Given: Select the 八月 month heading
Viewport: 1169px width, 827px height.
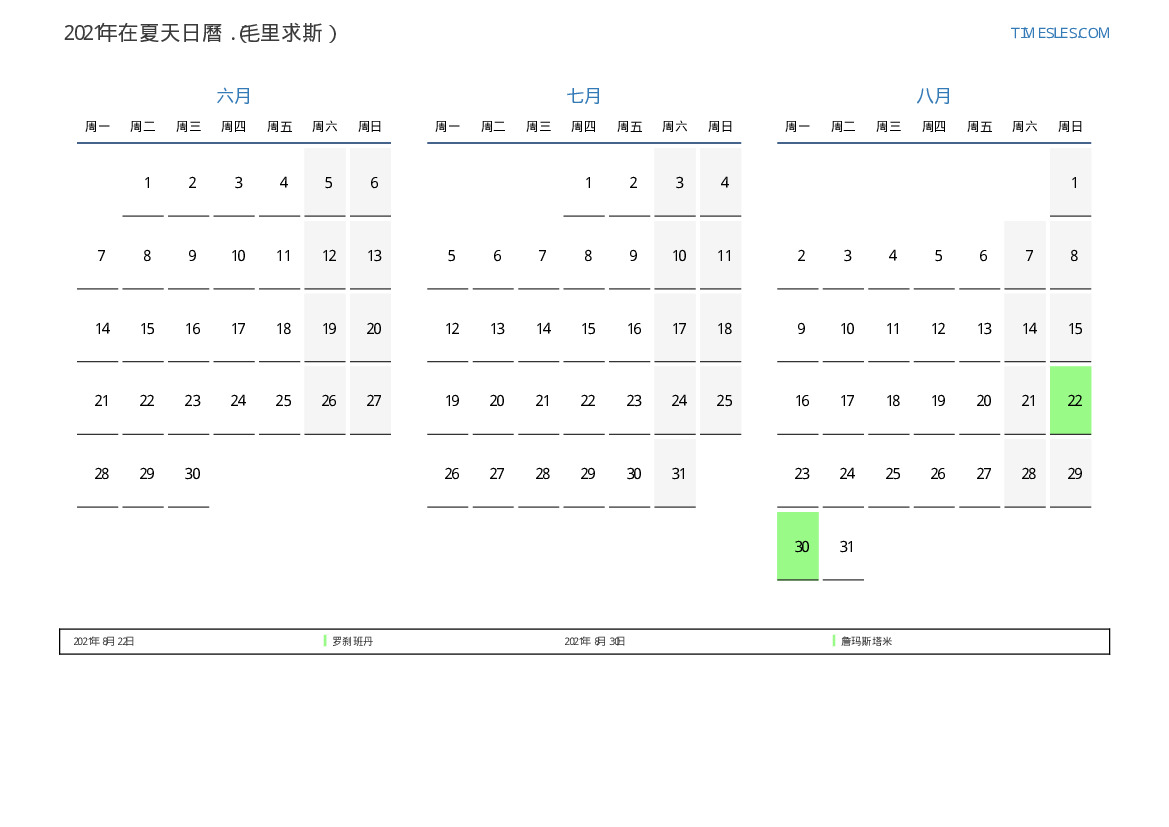Looking at the screenshot, I should (934, 96).
